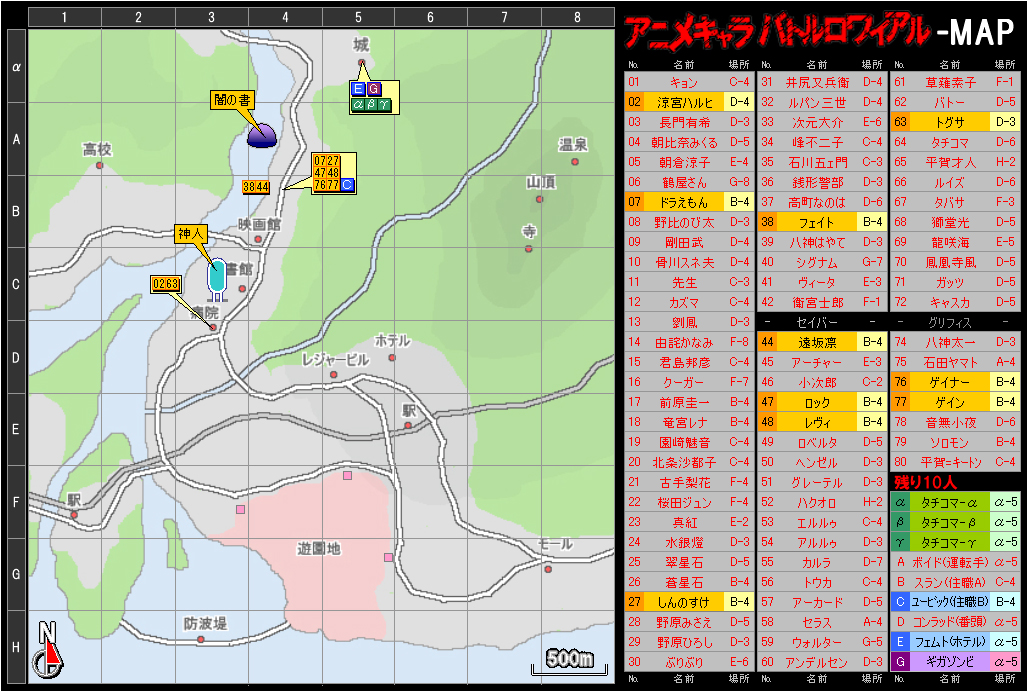Click the コンラッド(番頭) legend row
Screen dimensions: 1027x691
click(955, 622)
